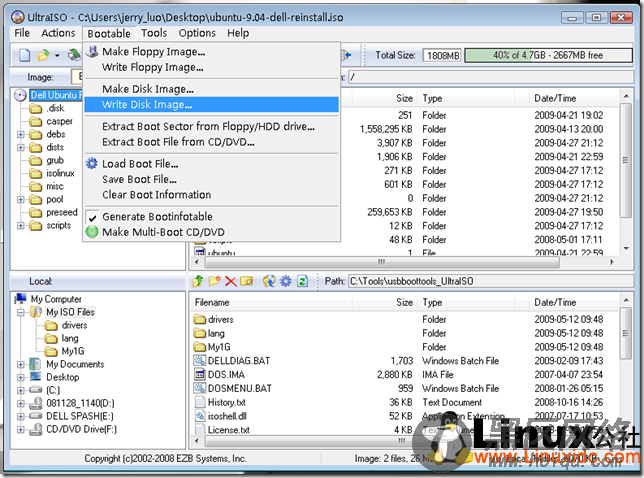Open the Help menu

[238, 33]
